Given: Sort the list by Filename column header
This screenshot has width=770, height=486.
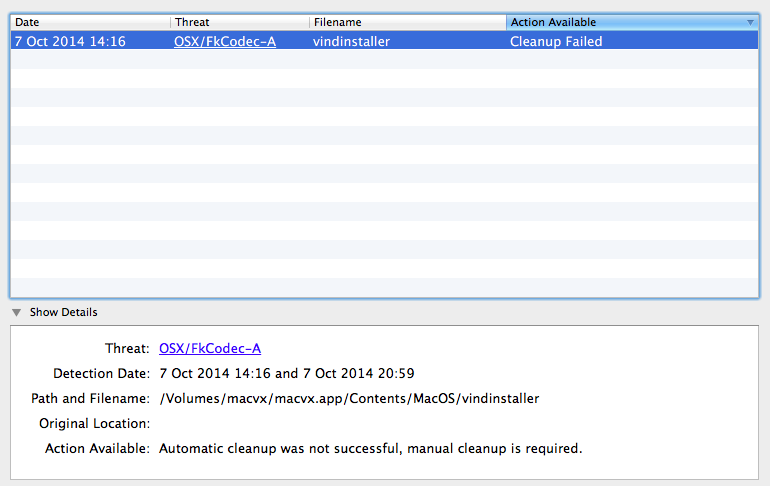Looking at the screenshot, I should 408,22.
